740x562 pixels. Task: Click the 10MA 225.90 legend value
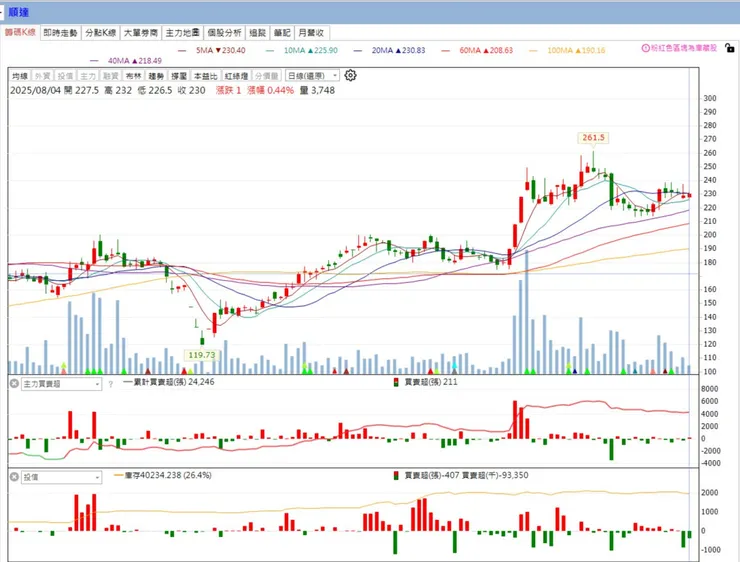[311, 50]
